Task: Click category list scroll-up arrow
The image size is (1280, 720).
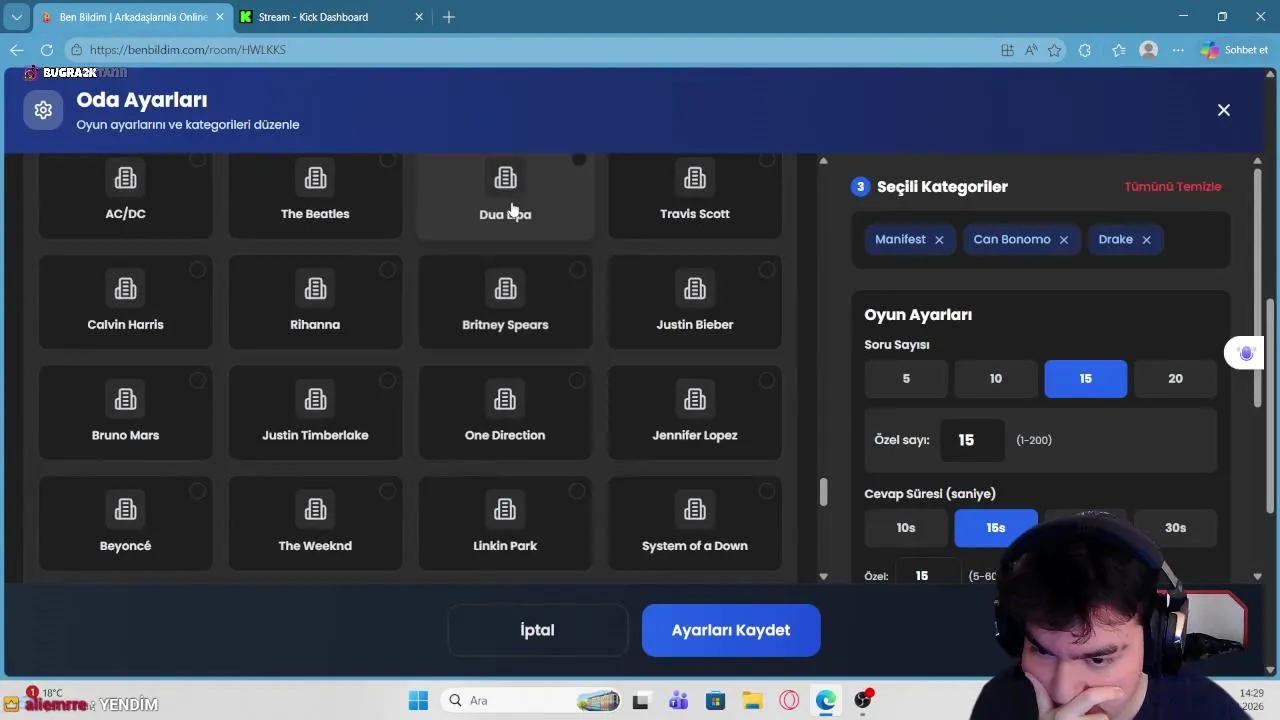Action: pyautogui.click(x=823, y=161)
